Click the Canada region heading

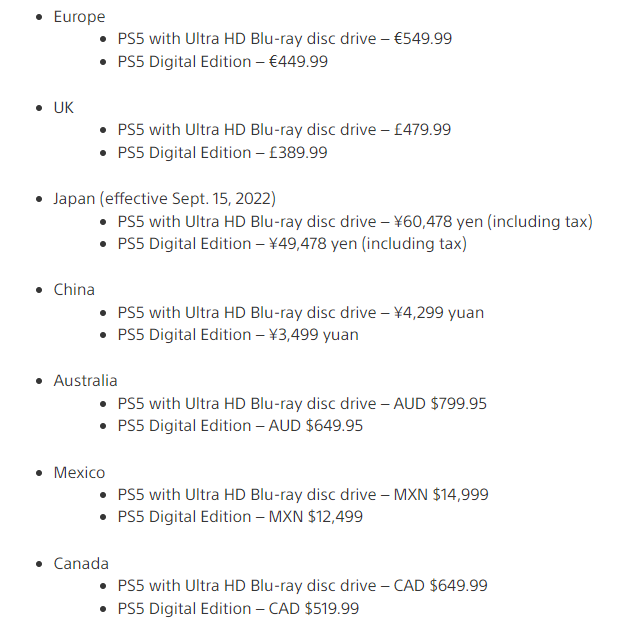81,564
